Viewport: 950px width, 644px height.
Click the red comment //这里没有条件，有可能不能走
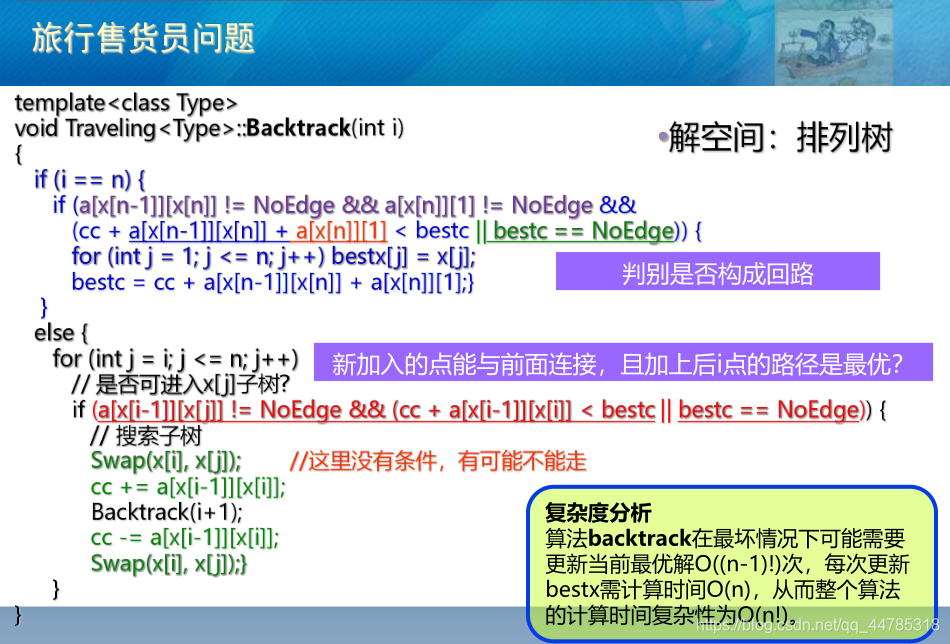pyautogui.click(x=438, y=461)
